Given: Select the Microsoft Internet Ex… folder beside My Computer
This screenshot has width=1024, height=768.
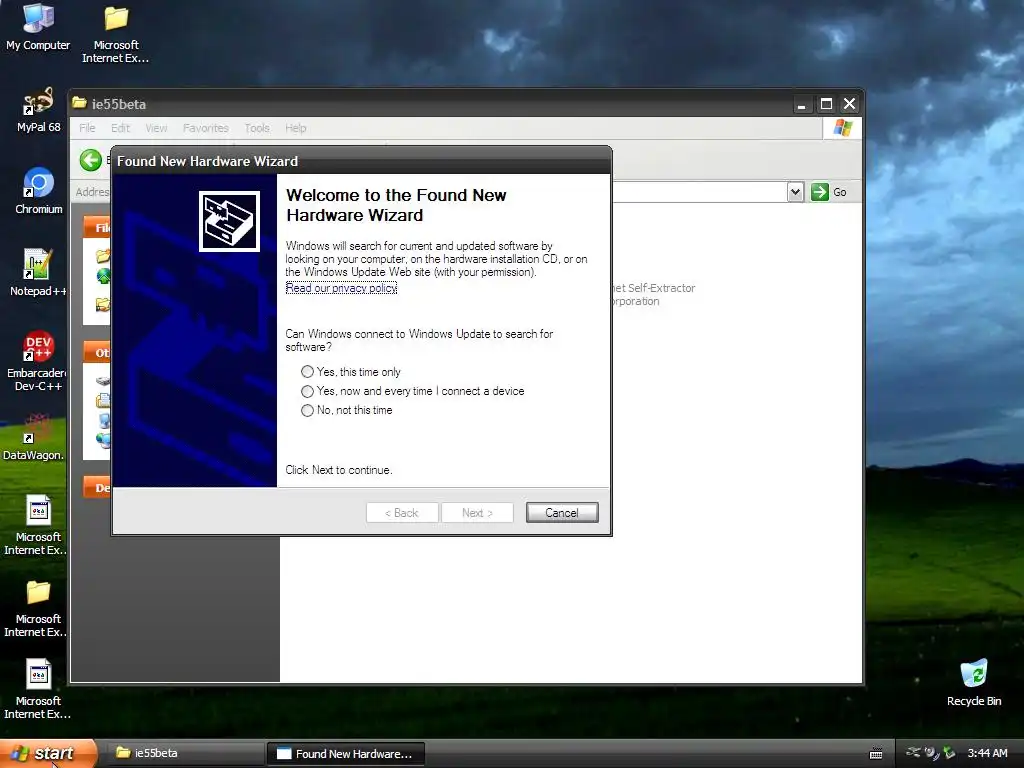Looking at the screenshot, I should pos(116,34).
